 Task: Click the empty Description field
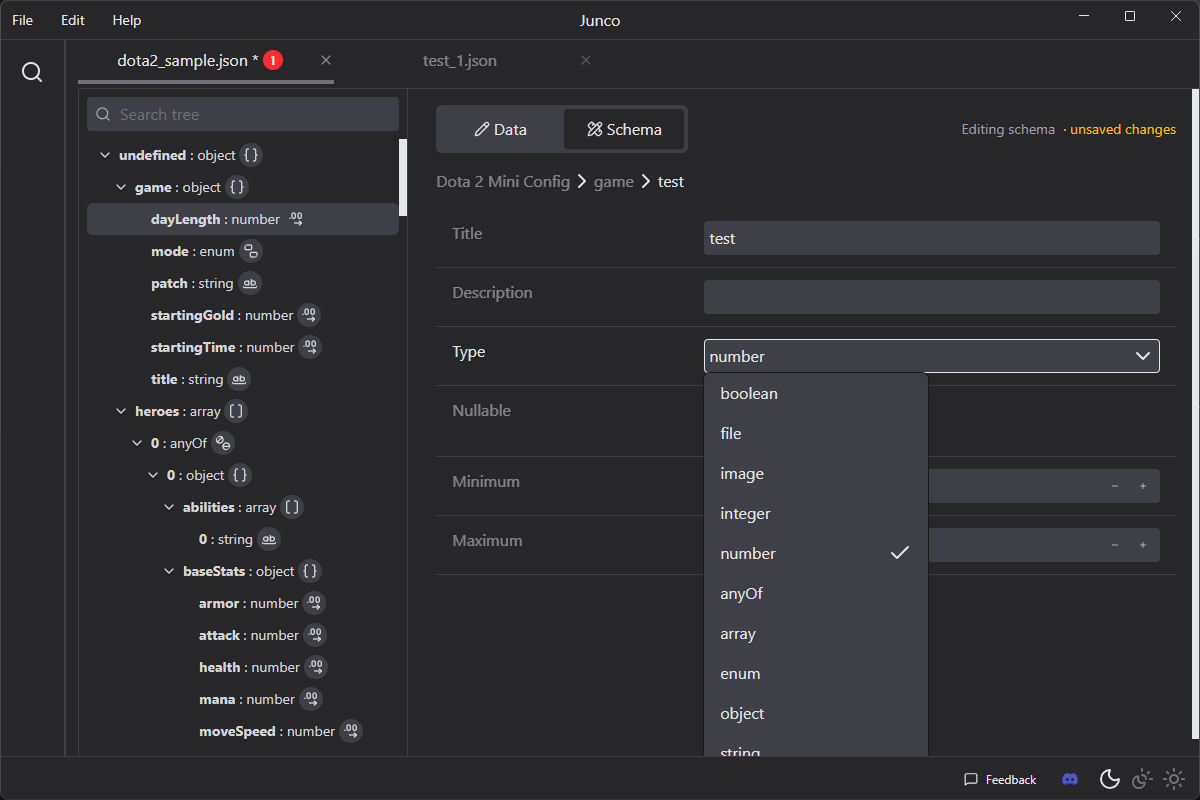click(932, 297)
